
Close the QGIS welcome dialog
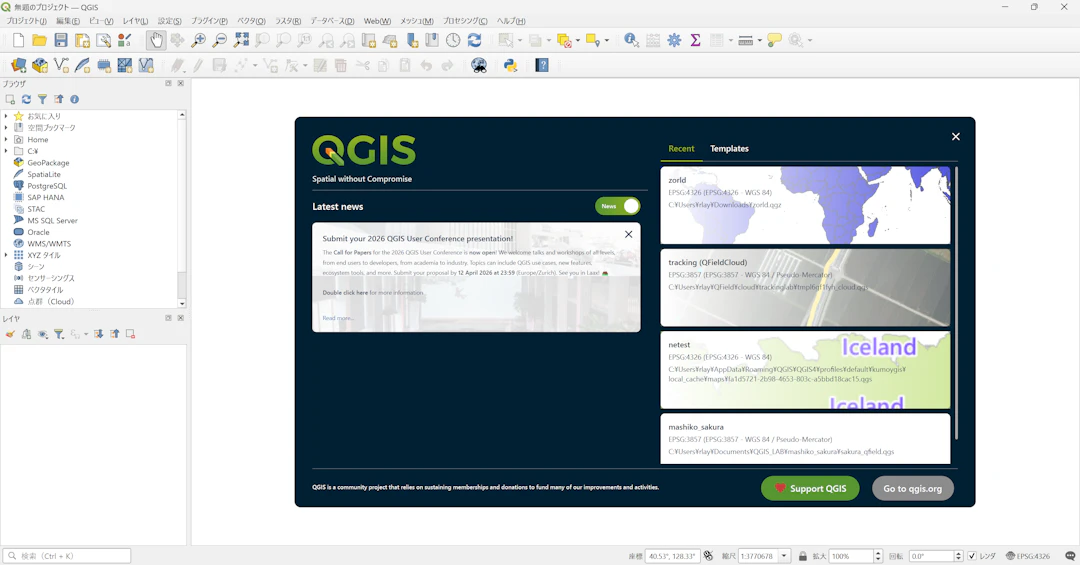pyautogui.click(x=955, y=136)
